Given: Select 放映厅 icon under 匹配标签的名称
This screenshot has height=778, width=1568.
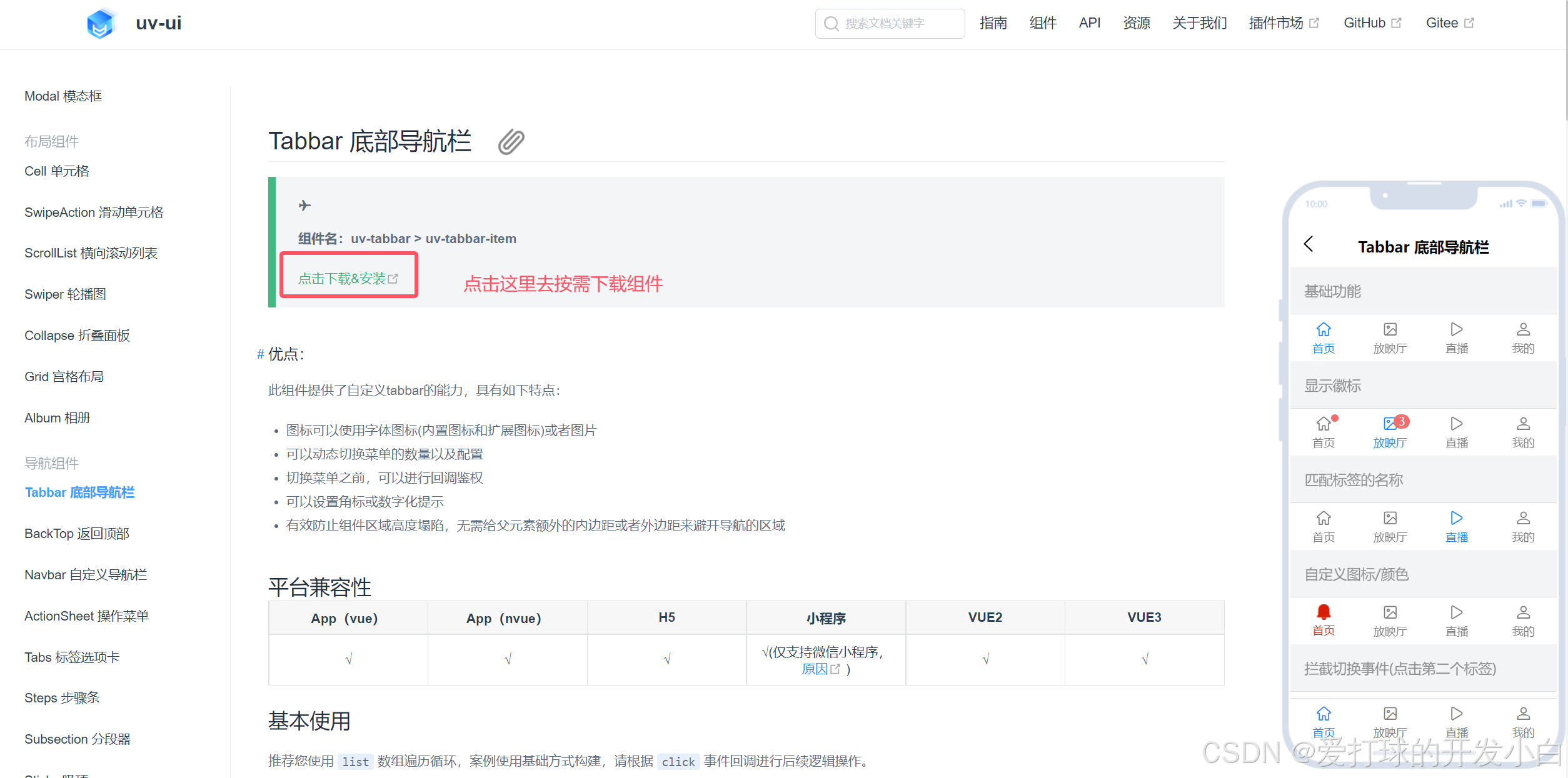Looking at the screenshot, I should tap(1390, 518).
